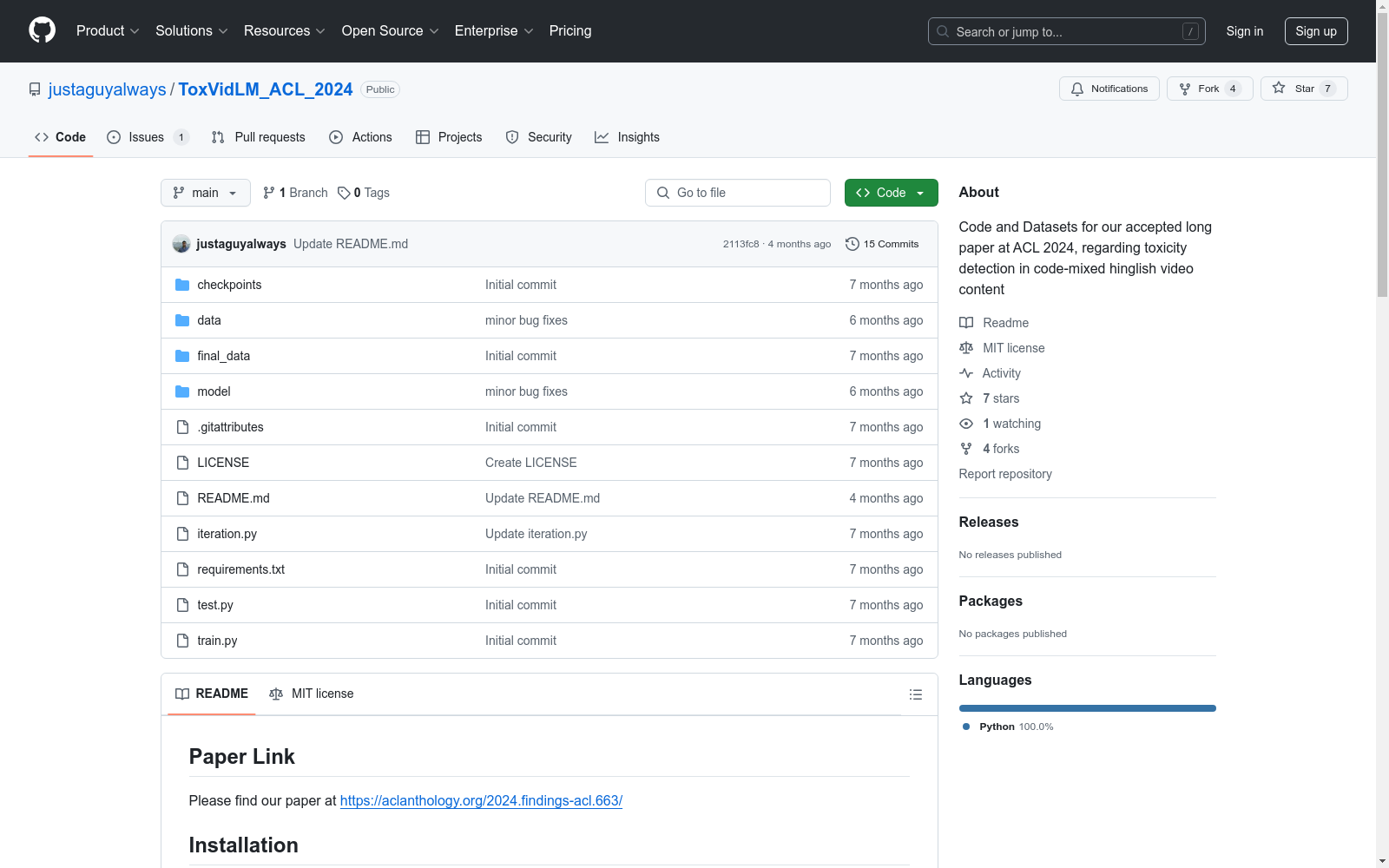Switch to the Pull requests tab

click(x=259, y=137)
